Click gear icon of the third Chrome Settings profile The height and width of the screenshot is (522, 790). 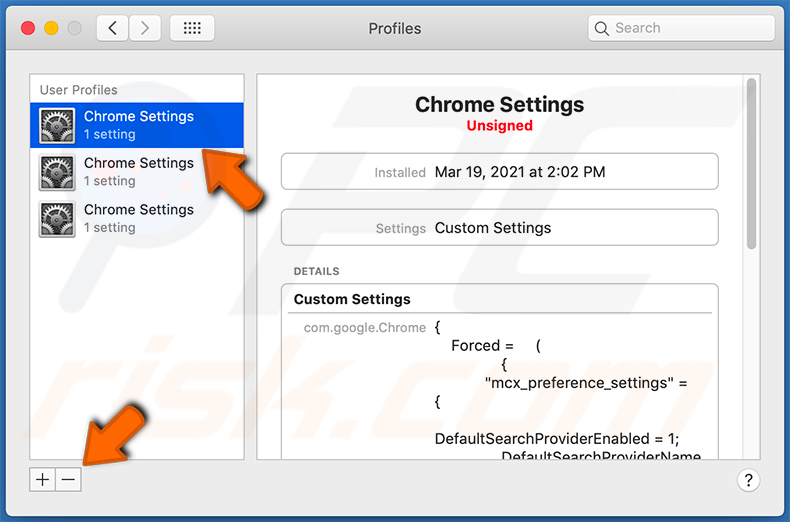(x=57, y=219)
